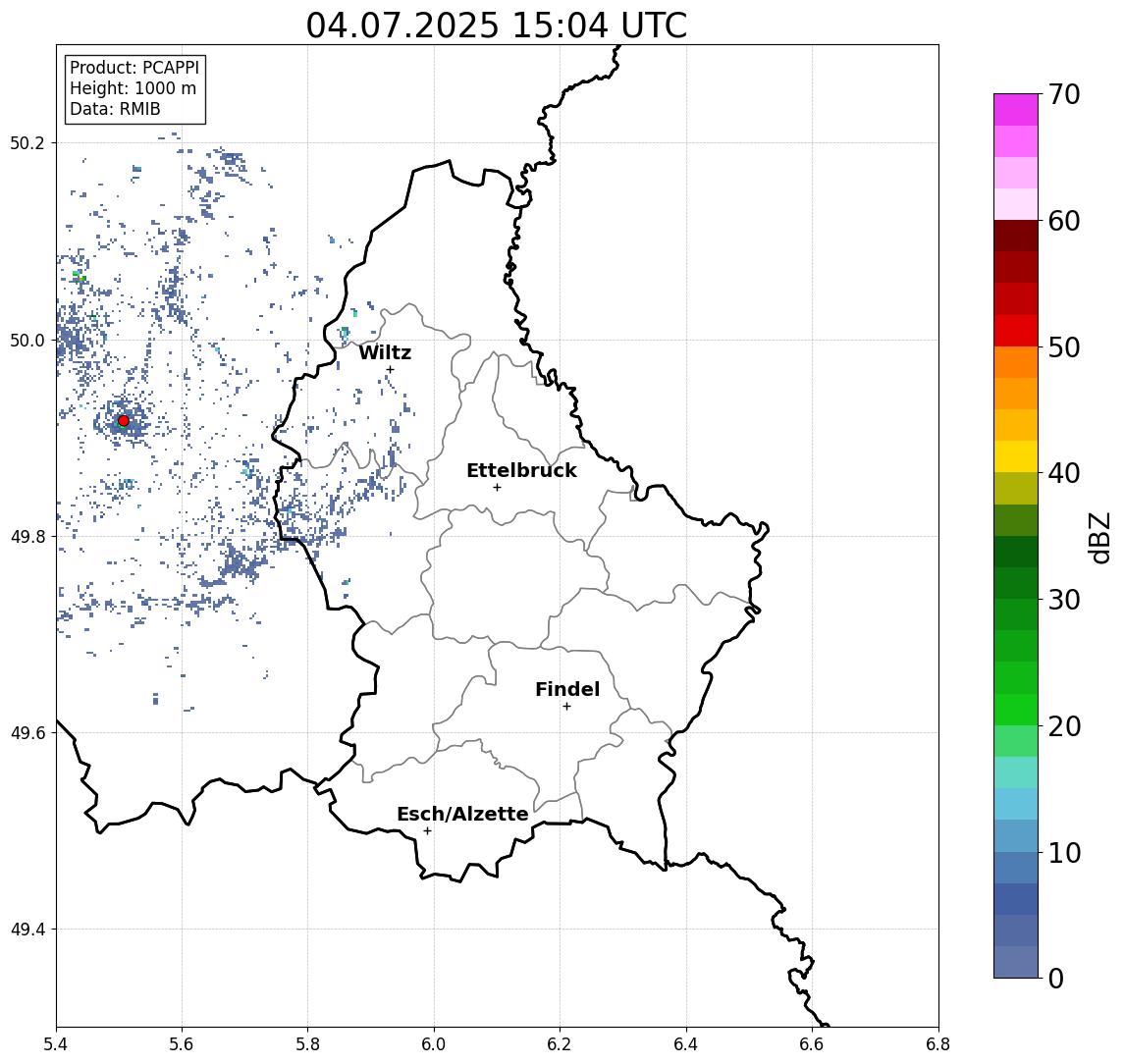
Task: Click latitude axis label 49.6
Action: coord(27,733)
